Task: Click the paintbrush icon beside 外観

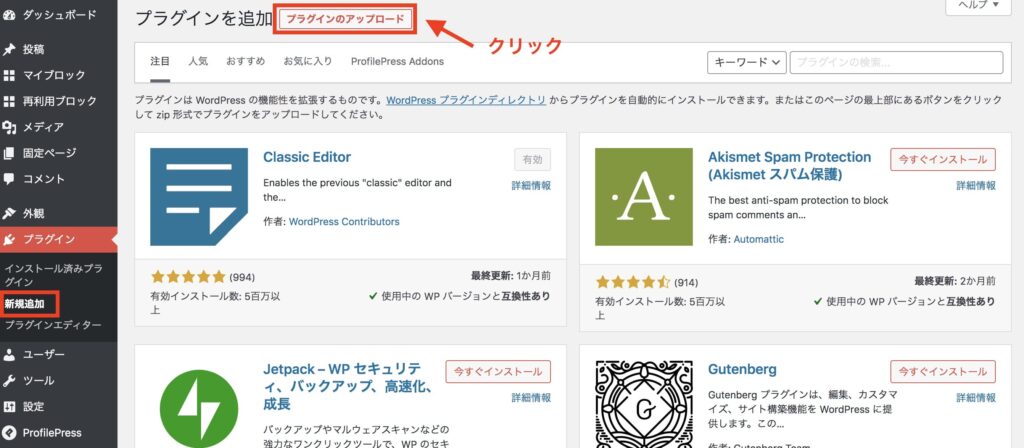Action: click(x=9, y=214)
